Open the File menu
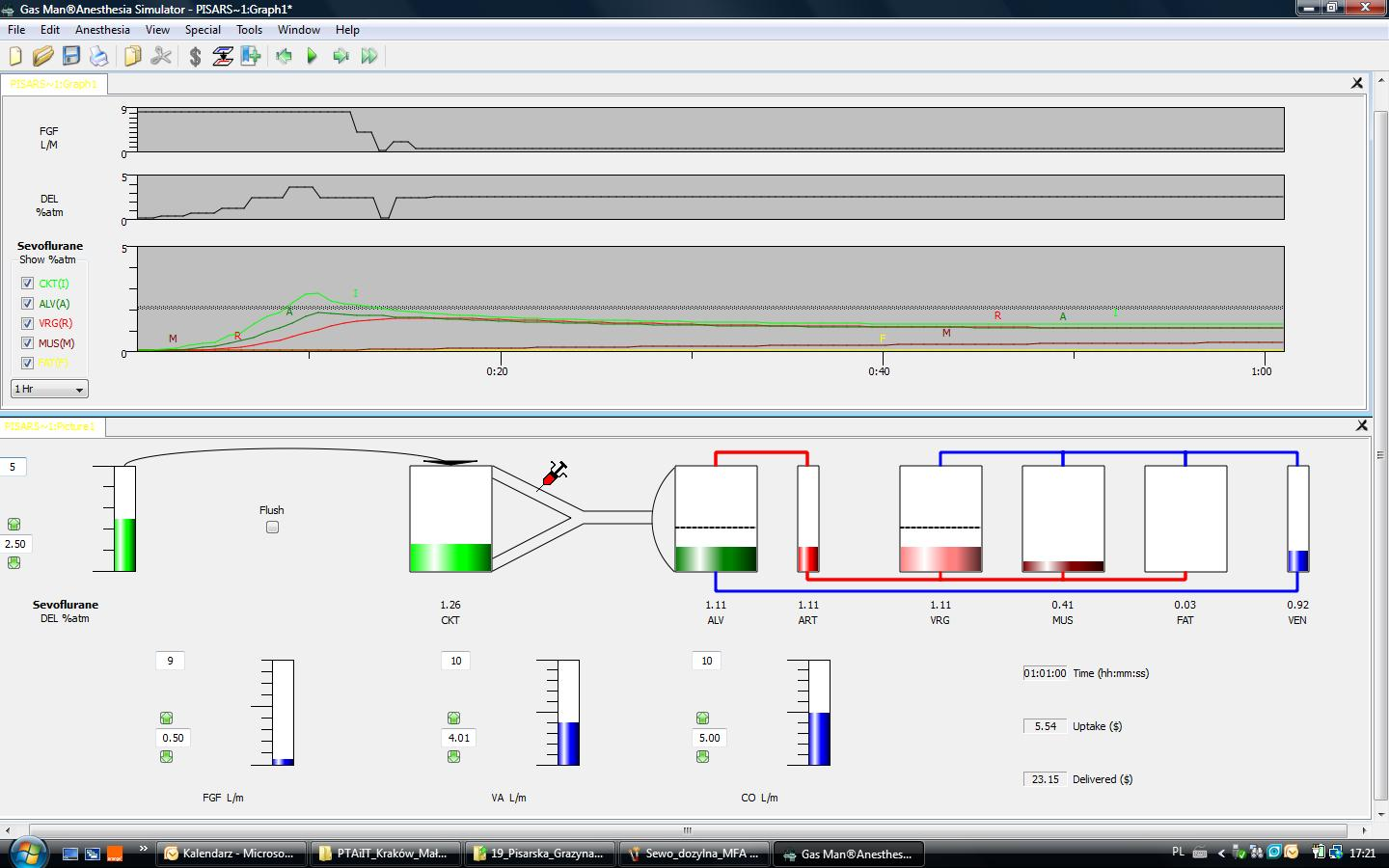Viewport: 1389px width, 868px height. pyautogui.click(x=16, y=30)
